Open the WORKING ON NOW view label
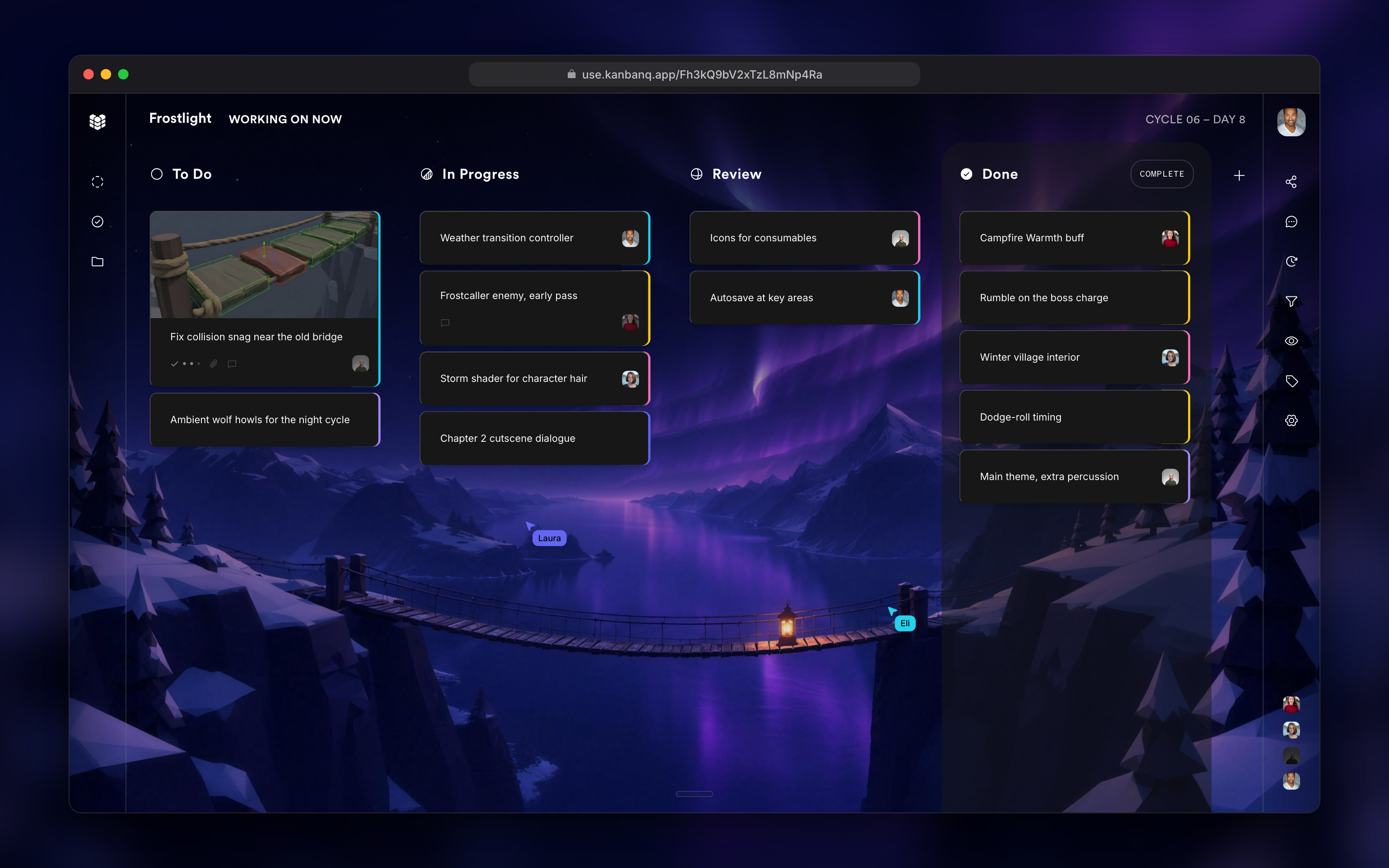Viewport: 1389px width, 868px height. point(285,119)
